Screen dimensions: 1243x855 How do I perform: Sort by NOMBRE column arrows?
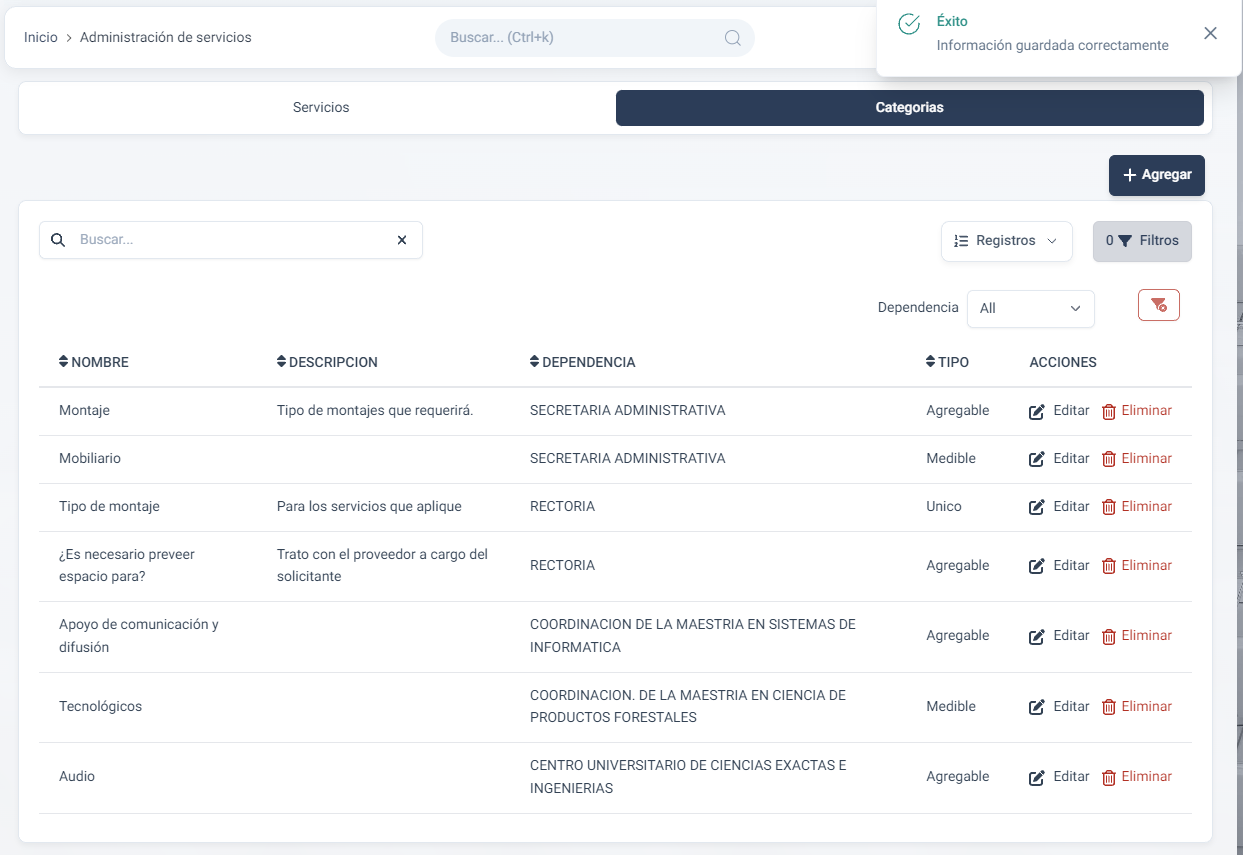64,362
